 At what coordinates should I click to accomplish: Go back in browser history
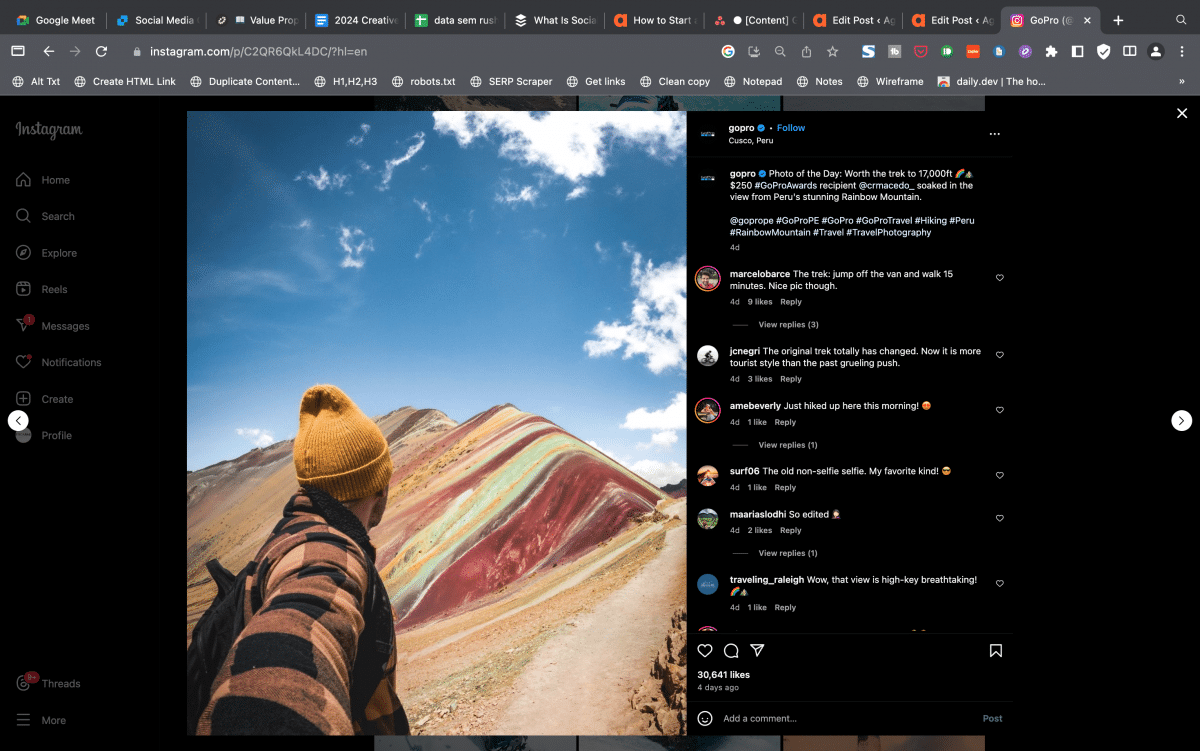[48, 51]
